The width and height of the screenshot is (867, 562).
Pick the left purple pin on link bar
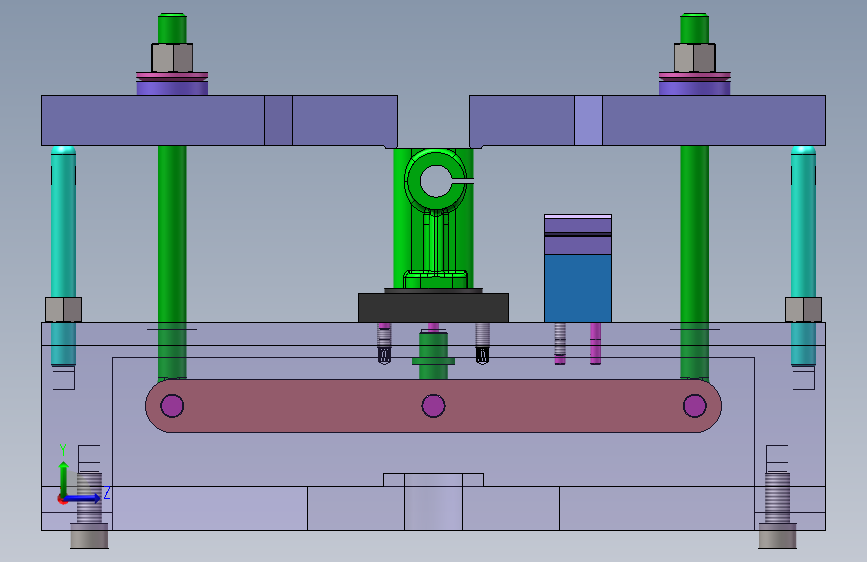(x=172, y=405)
